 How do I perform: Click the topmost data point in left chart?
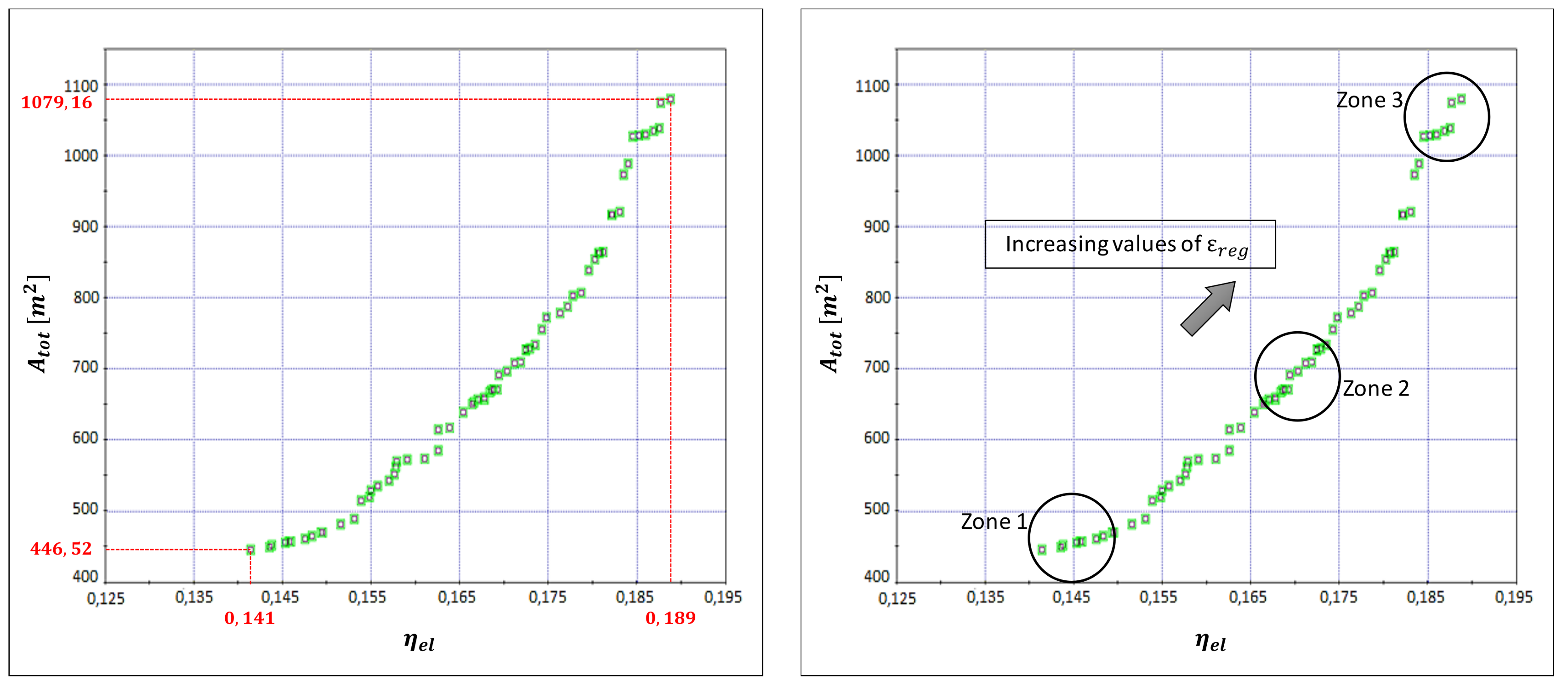pos(670,99)
